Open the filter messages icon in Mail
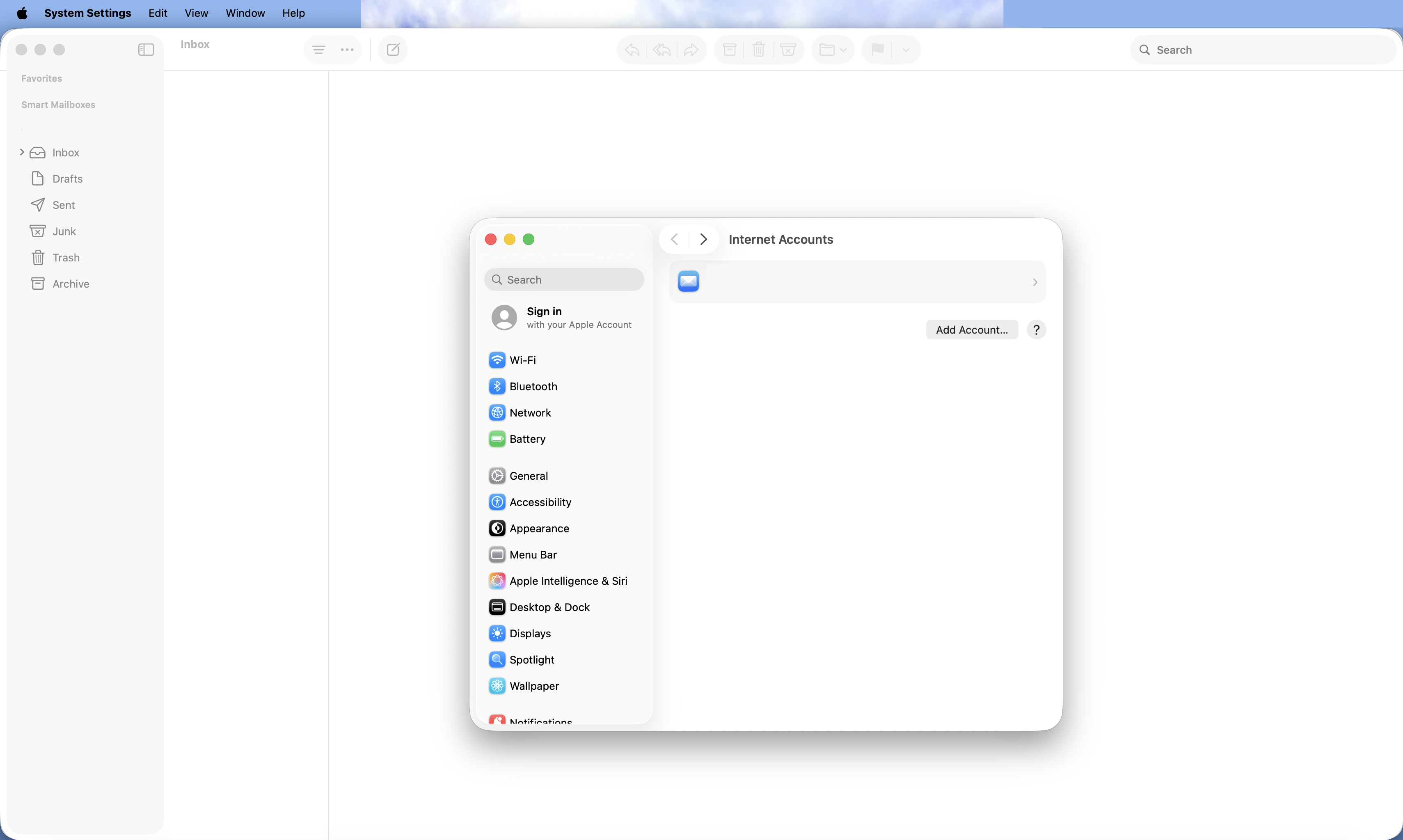The image size is (1403, 840). pos(318,50)
